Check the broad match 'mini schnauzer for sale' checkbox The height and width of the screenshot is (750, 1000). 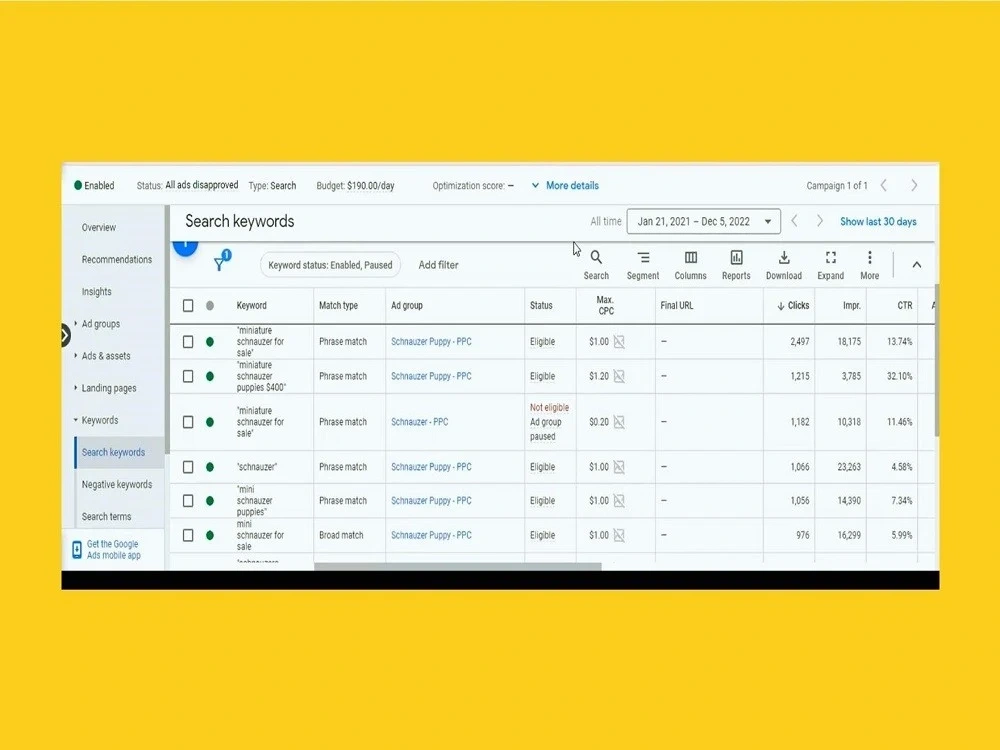(188, 535)
